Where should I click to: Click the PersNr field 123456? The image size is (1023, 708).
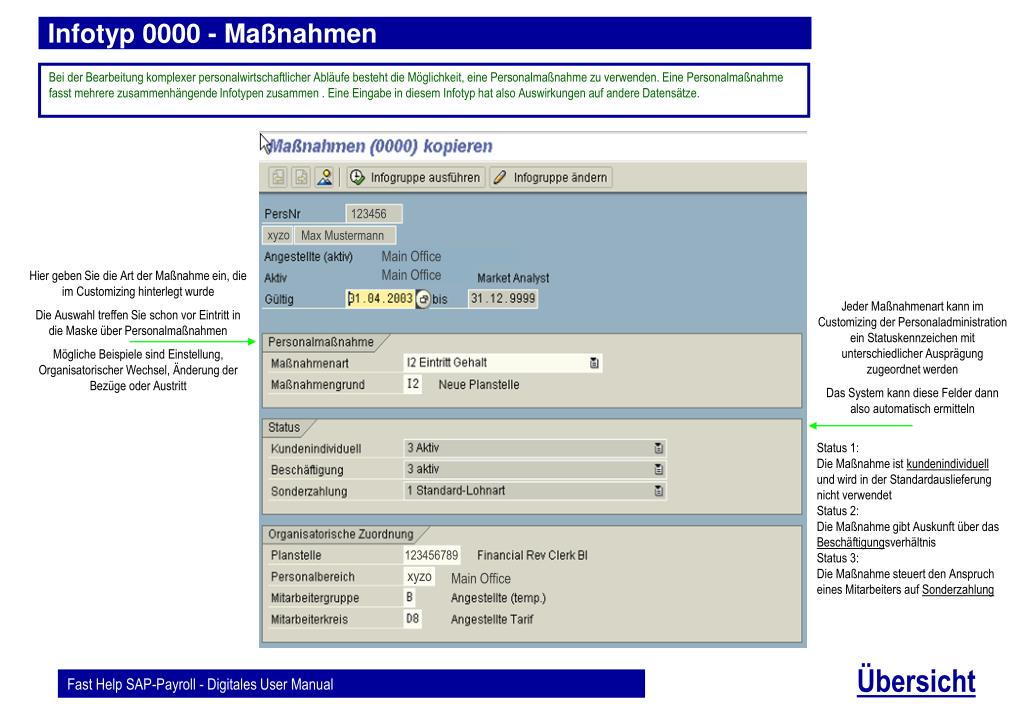374,213
